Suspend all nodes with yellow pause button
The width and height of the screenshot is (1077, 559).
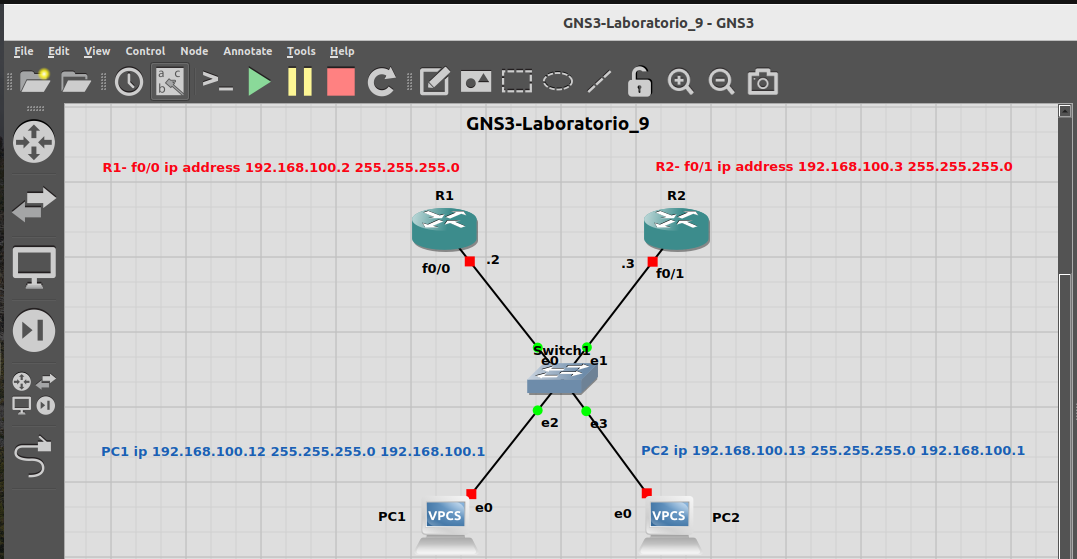tap(300, 82)
